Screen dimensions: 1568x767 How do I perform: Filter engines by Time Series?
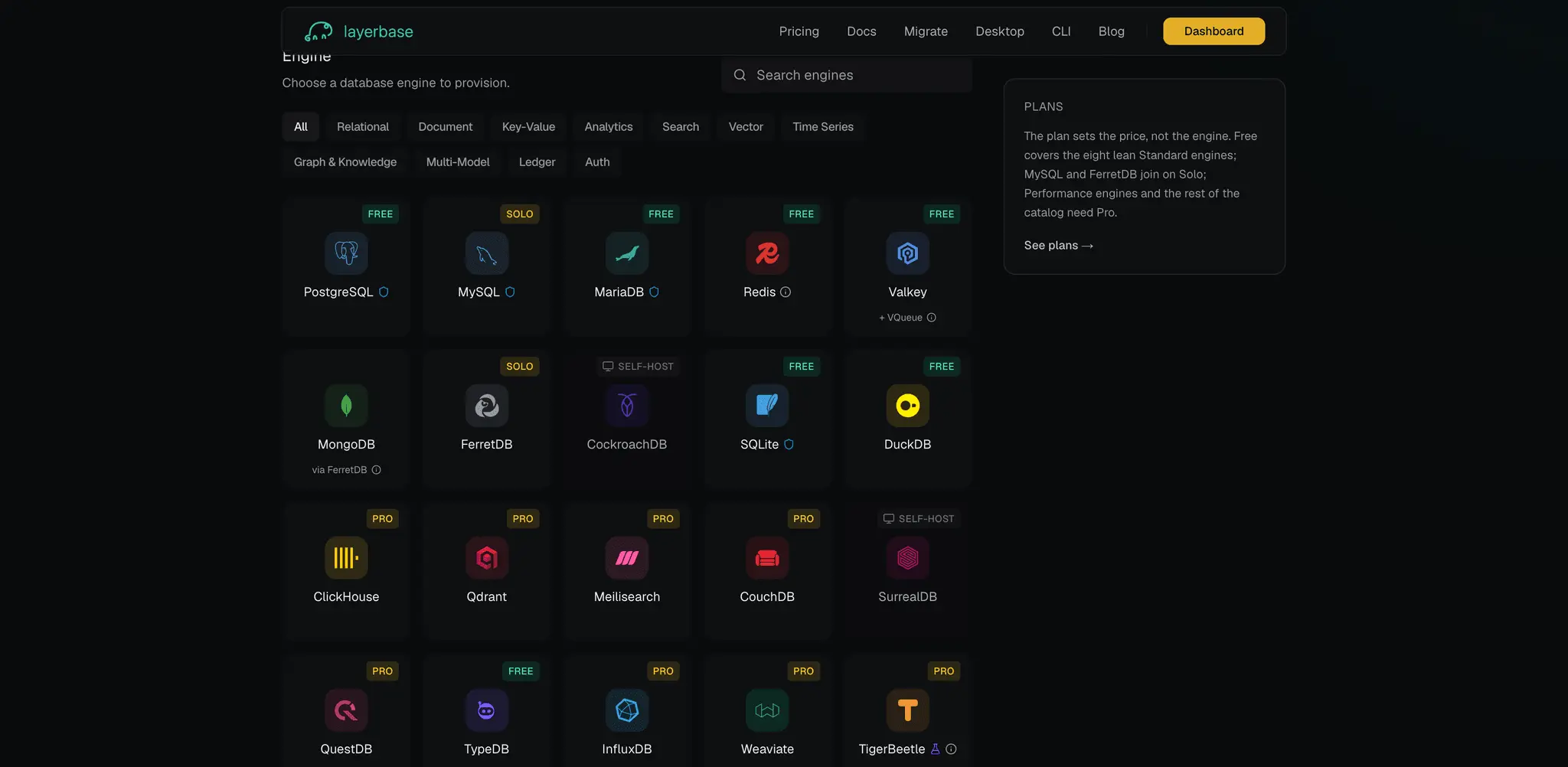(x=823, y=127)
